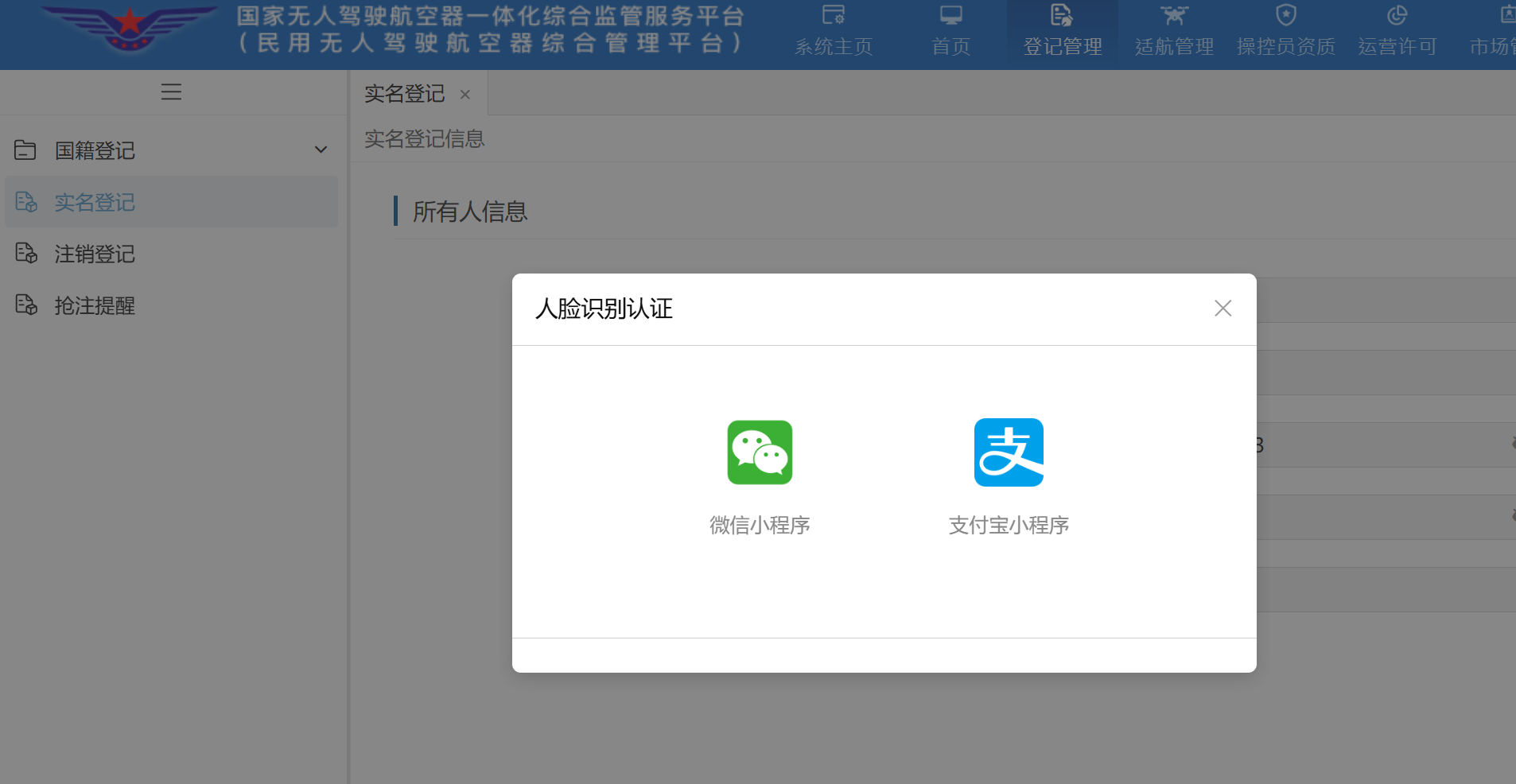This screenshot has height=784, width=1516.
Task: Open 系统主页 in the top navigation
Action: coord(834,34)
